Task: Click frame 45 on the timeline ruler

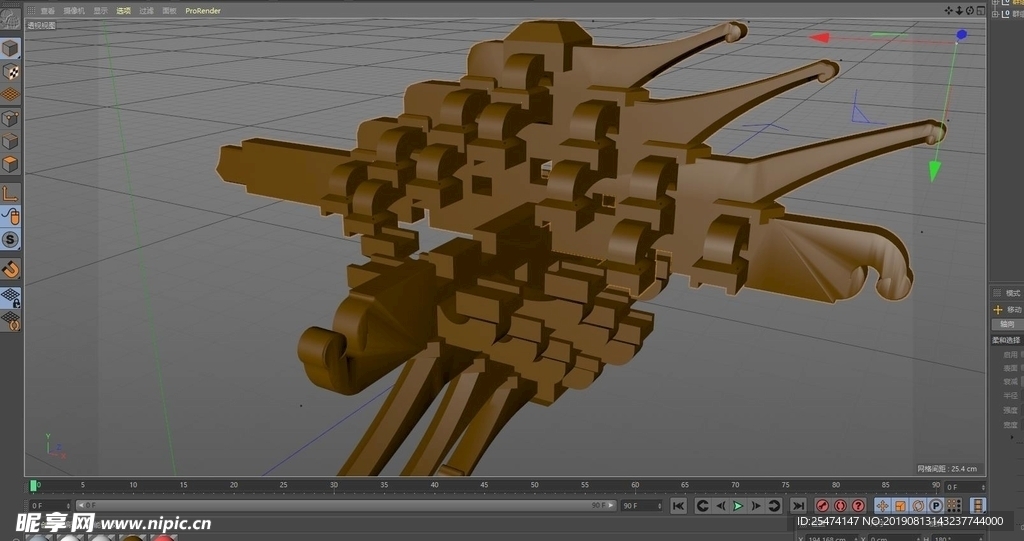Action: [484, 486]
